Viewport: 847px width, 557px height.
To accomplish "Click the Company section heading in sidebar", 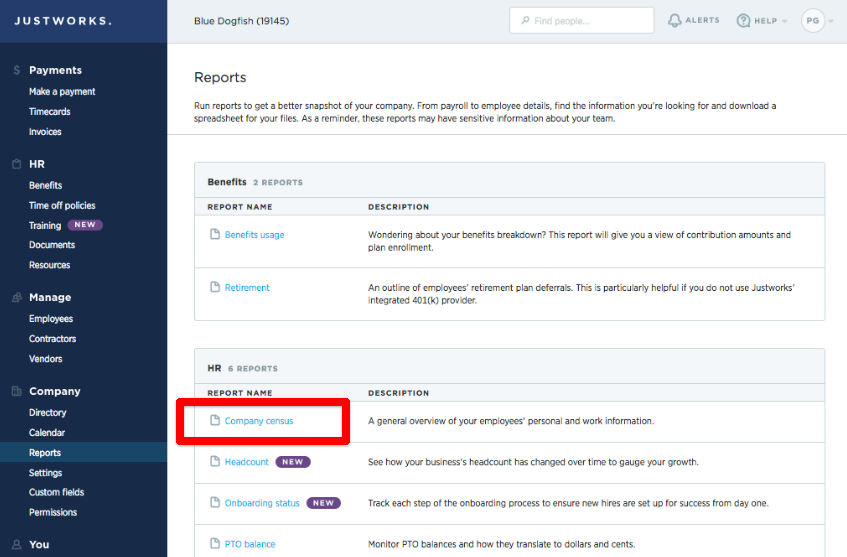I will point(55,391).
